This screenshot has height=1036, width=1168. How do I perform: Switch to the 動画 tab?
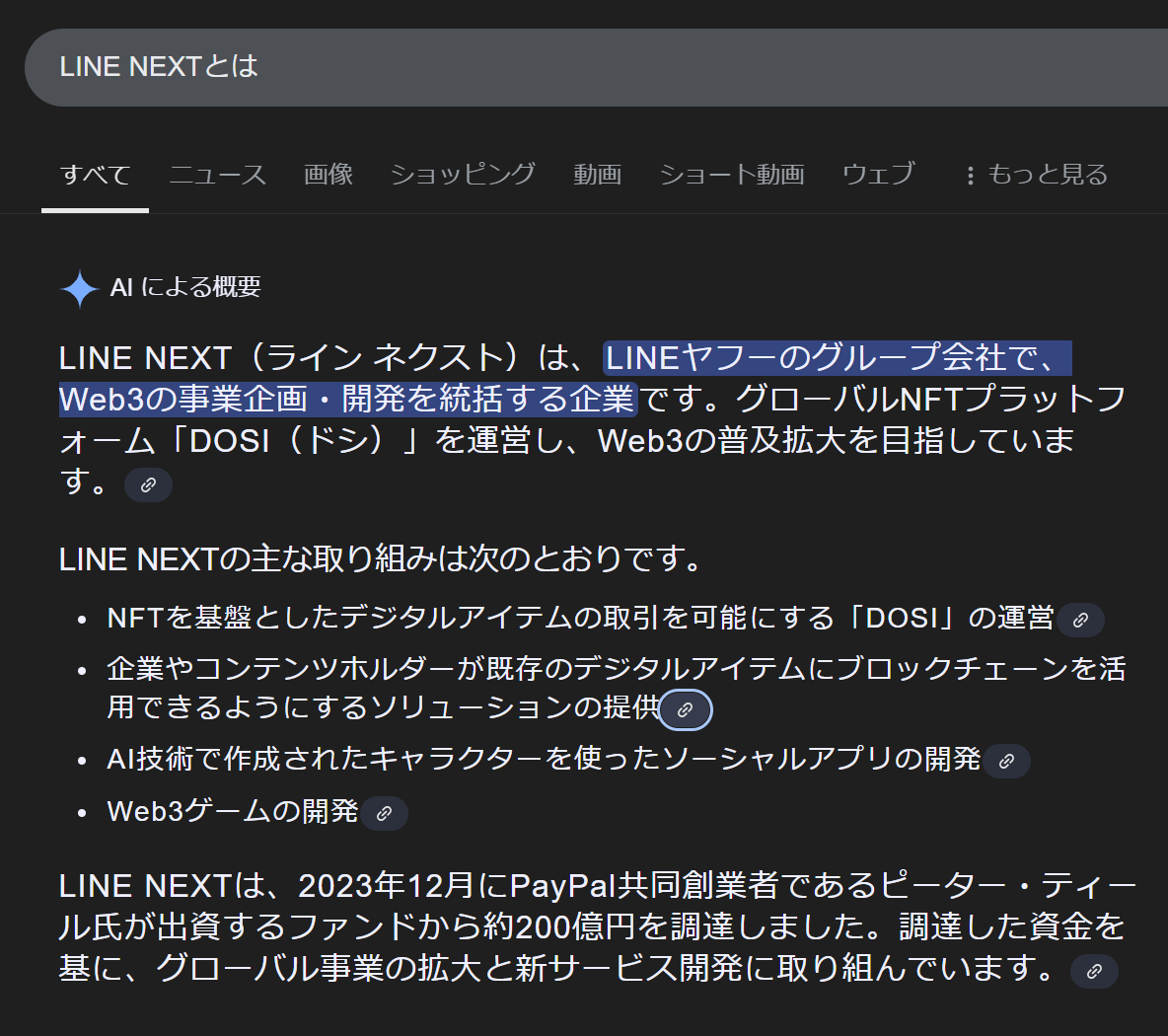click(x=597, y=175)
